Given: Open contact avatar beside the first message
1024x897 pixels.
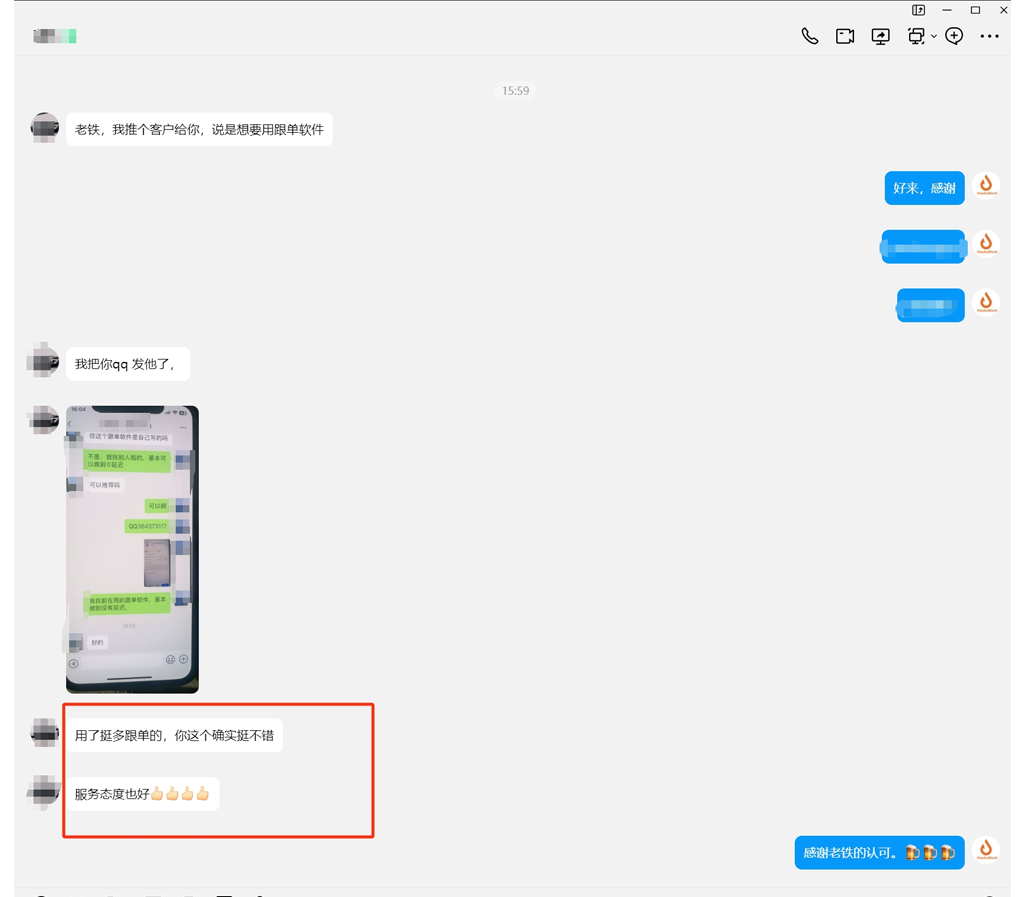Looking at the screenshot, I should coord(45,129).
